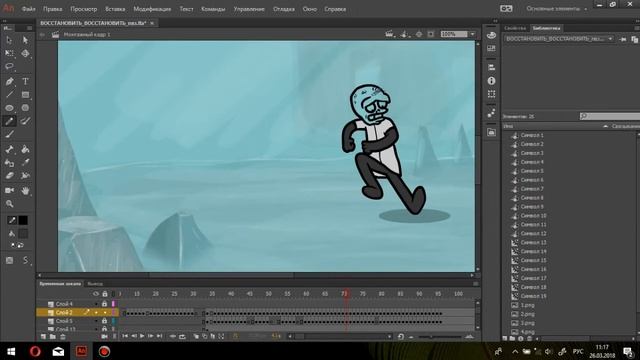The height and width of the screenshot is (360, 640).
Task: Select the Camera tool in toolbox
Action: [x=9, y=191]
